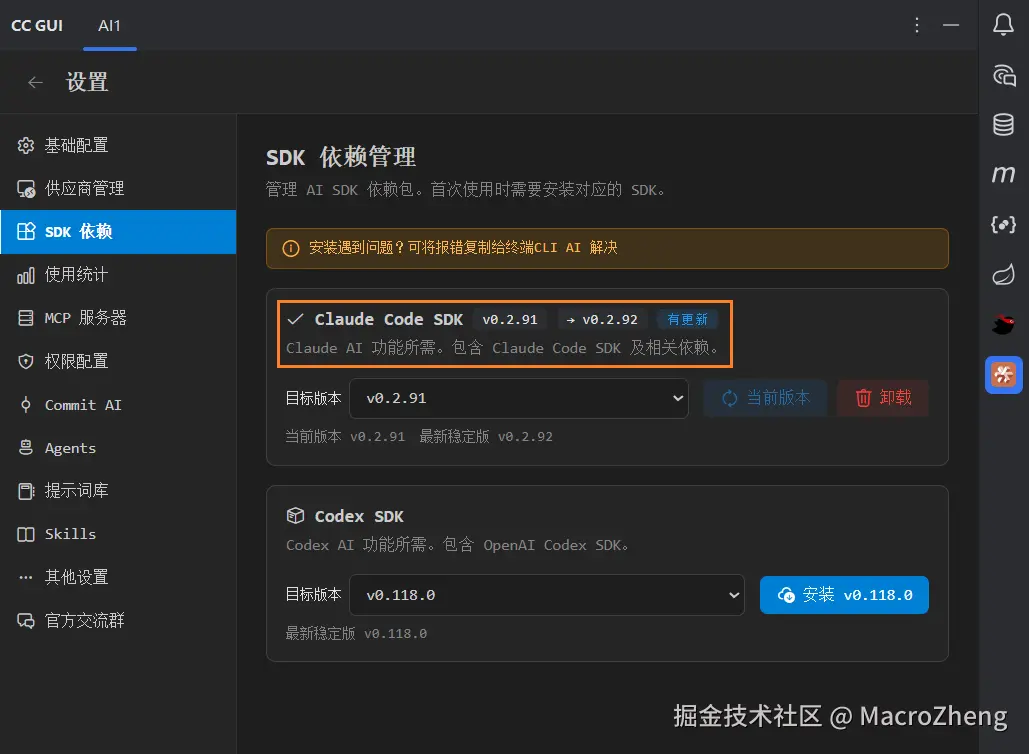This screenshot has height=754, width=1029.
Task: Open 使用统计 in the sidebar
Action: coord(118,275)
